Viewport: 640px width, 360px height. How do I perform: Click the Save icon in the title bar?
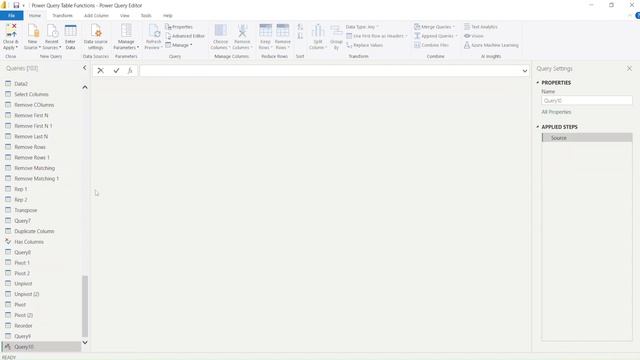(x=16, y=5)
